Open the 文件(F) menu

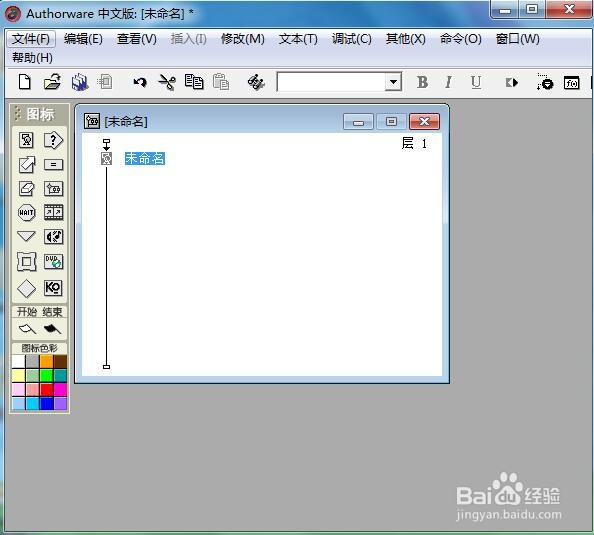coord(31,39)
